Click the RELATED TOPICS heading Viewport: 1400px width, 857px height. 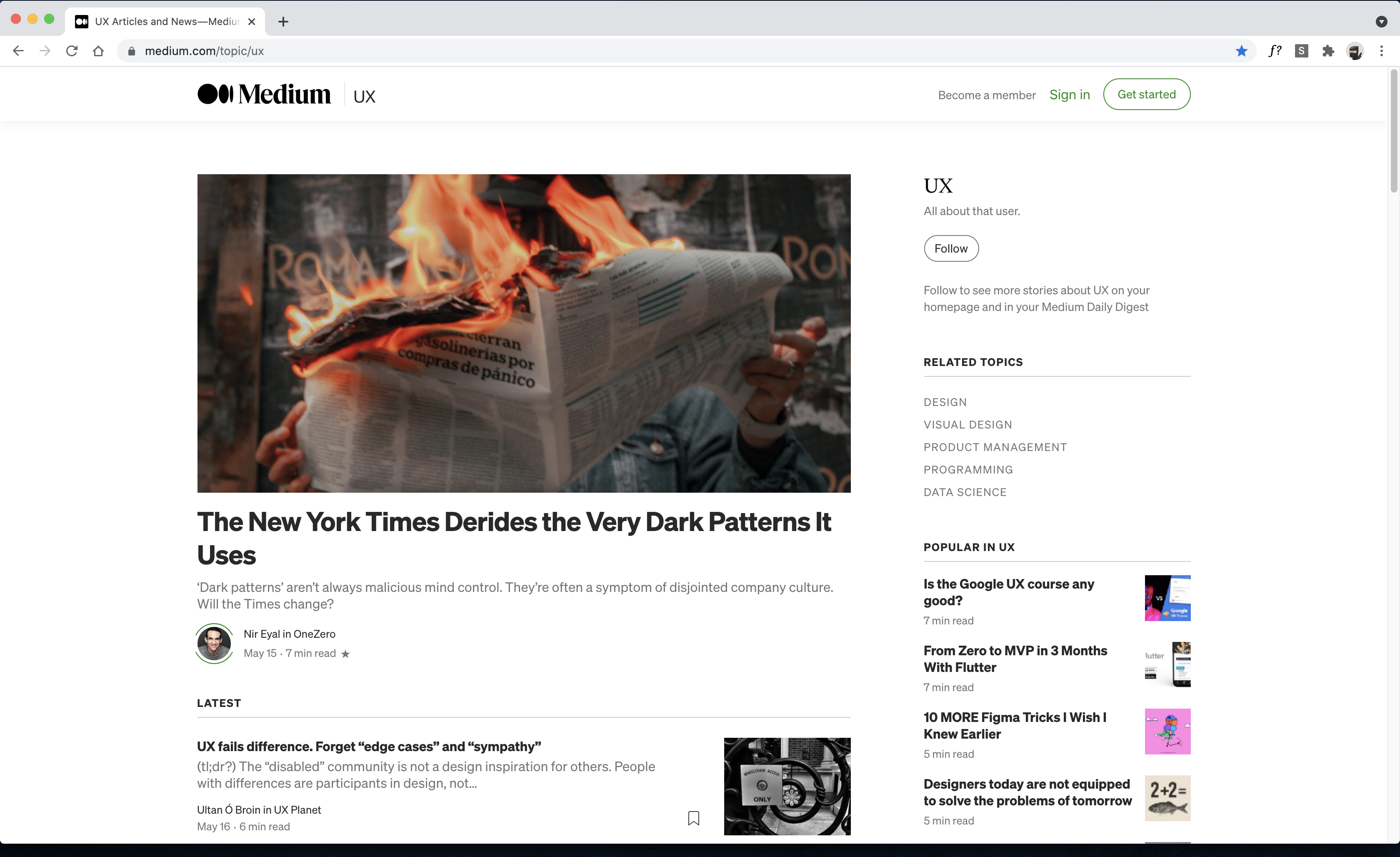973,362
